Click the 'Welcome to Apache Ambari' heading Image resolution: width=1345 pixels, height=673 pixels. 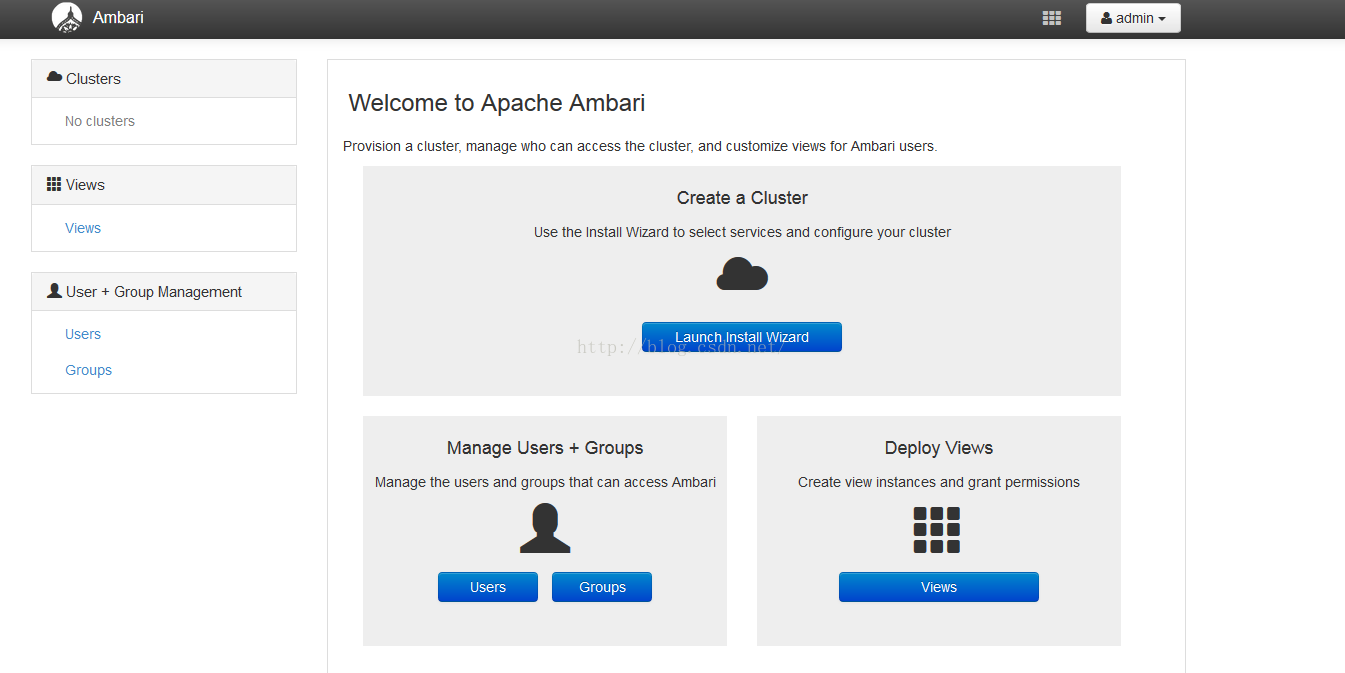[497, 103]
